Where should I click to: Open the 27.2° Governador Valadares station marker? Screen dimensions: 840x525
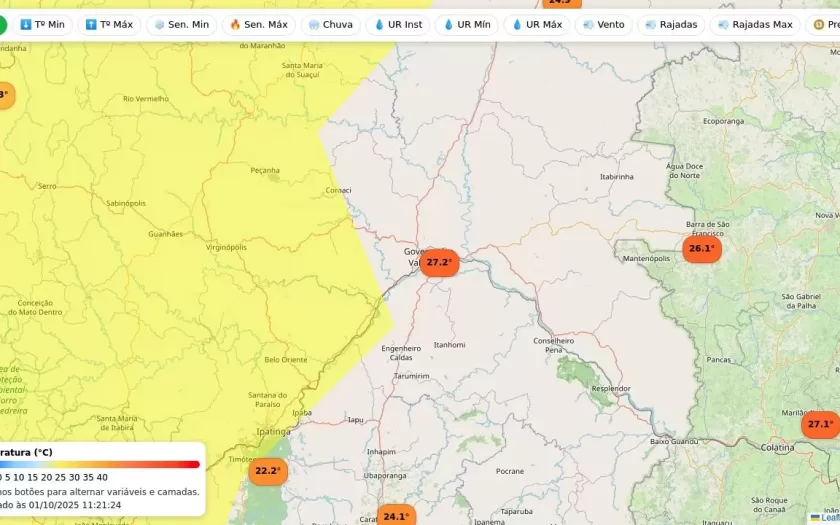coord(439,263)
